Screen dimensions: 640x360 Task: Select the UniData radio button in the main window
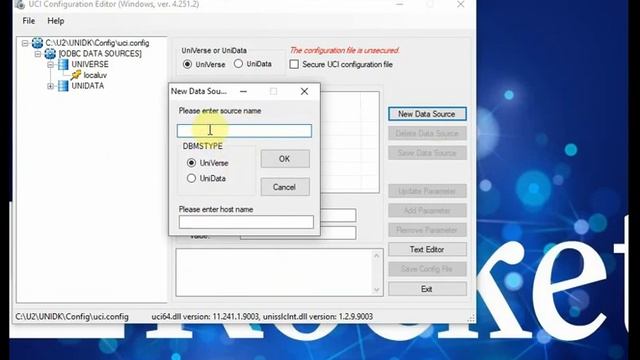point(238,64)
